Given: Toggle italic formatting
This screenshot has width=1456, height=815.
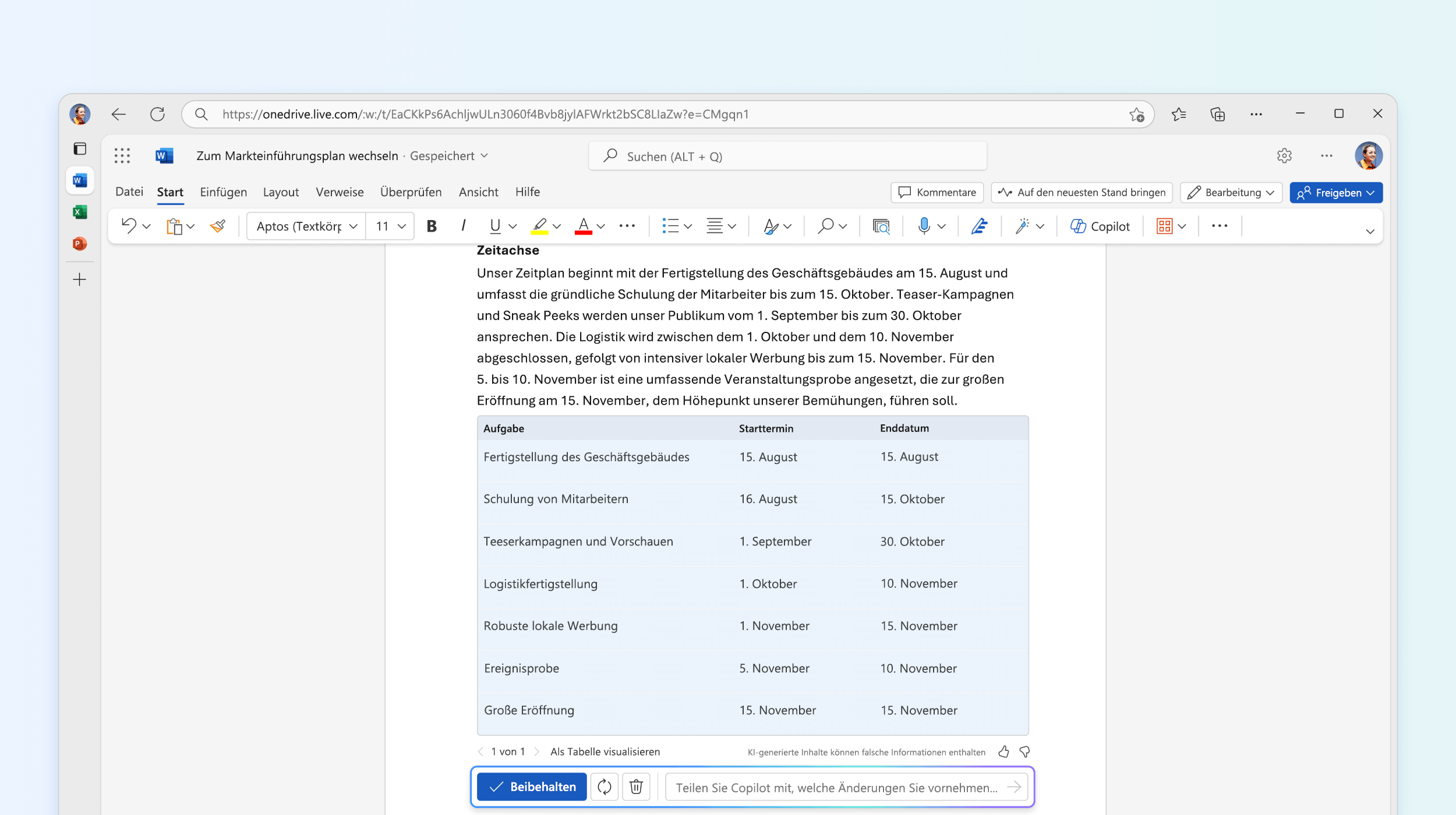Looking at the screenshot, I should coord(463,226).
